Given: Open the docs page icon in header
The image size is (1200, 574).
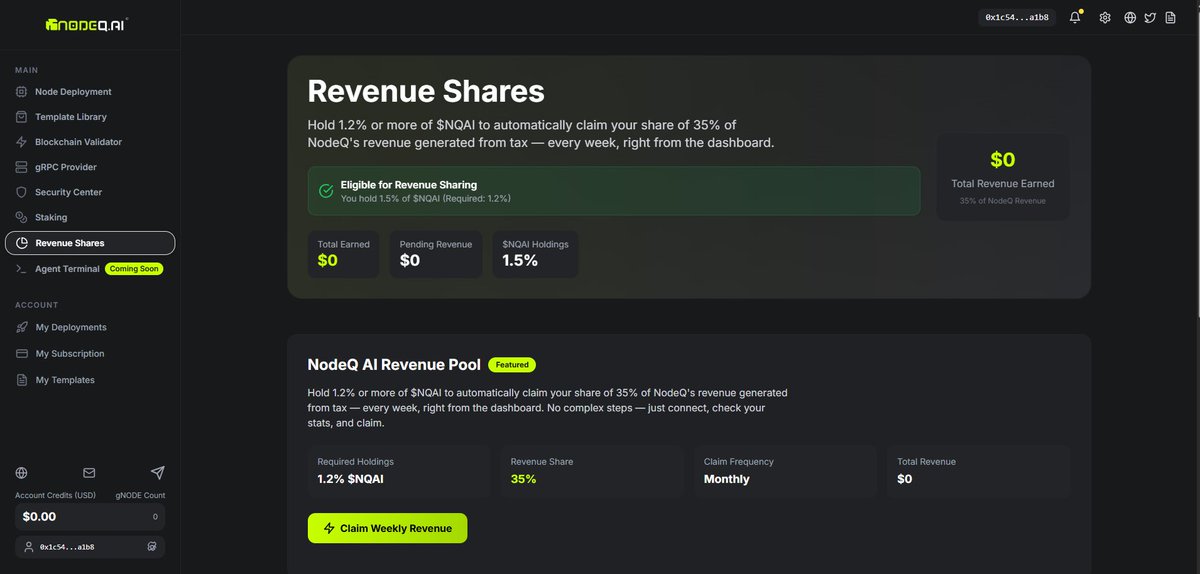Looking at the screenshot, I should pos(1170,17).
